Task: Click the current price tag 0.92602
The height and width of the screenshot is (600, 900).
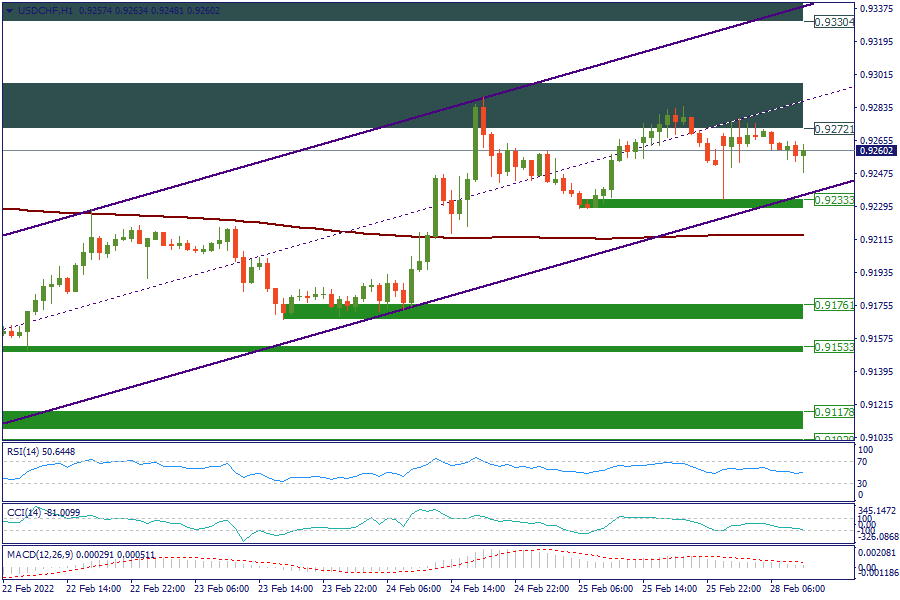Action: 877,151
